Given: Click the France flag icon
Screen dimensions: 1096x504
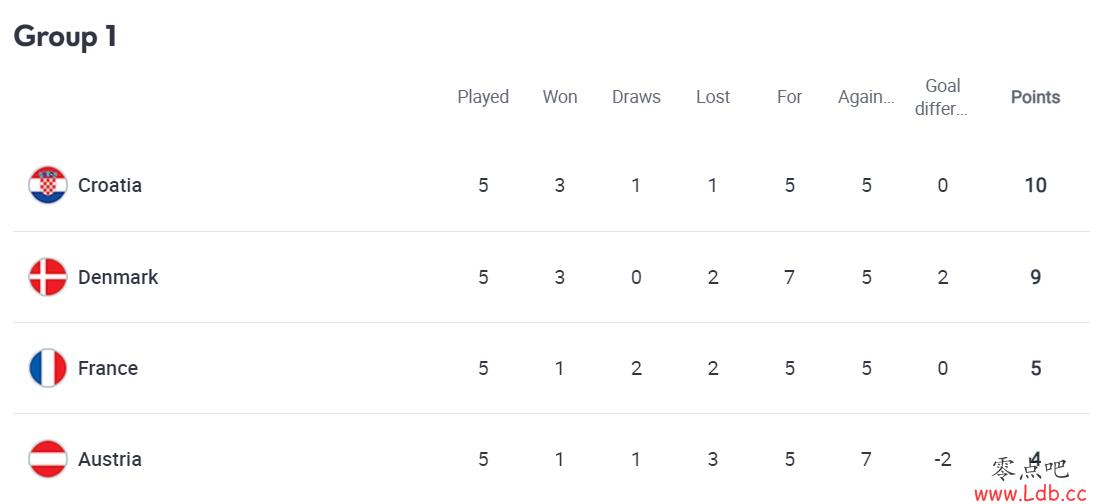Looking at the screenshot, I should tap(48, 368).
